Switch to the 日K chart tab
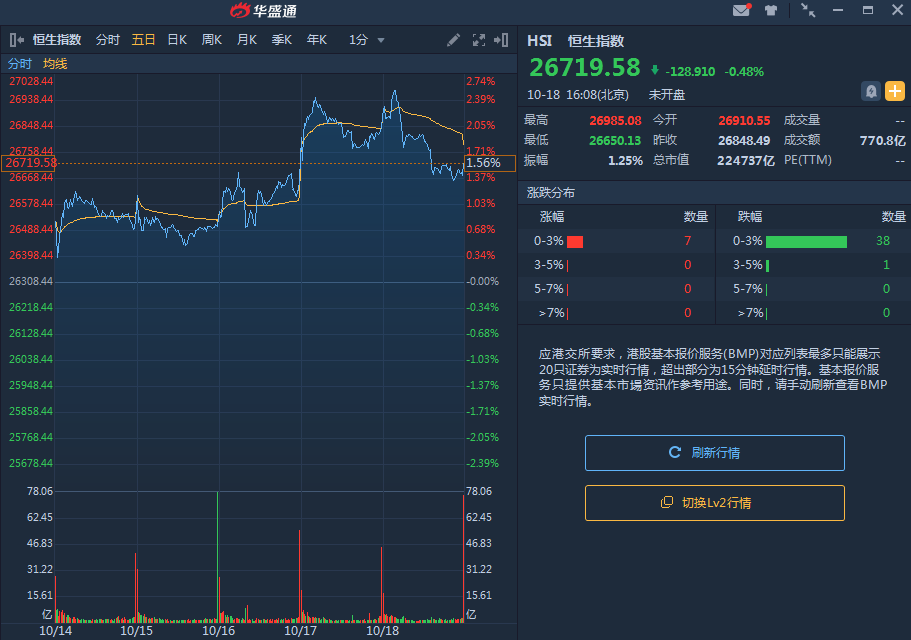Screen dimensions: 911x640 click(177, 40)
